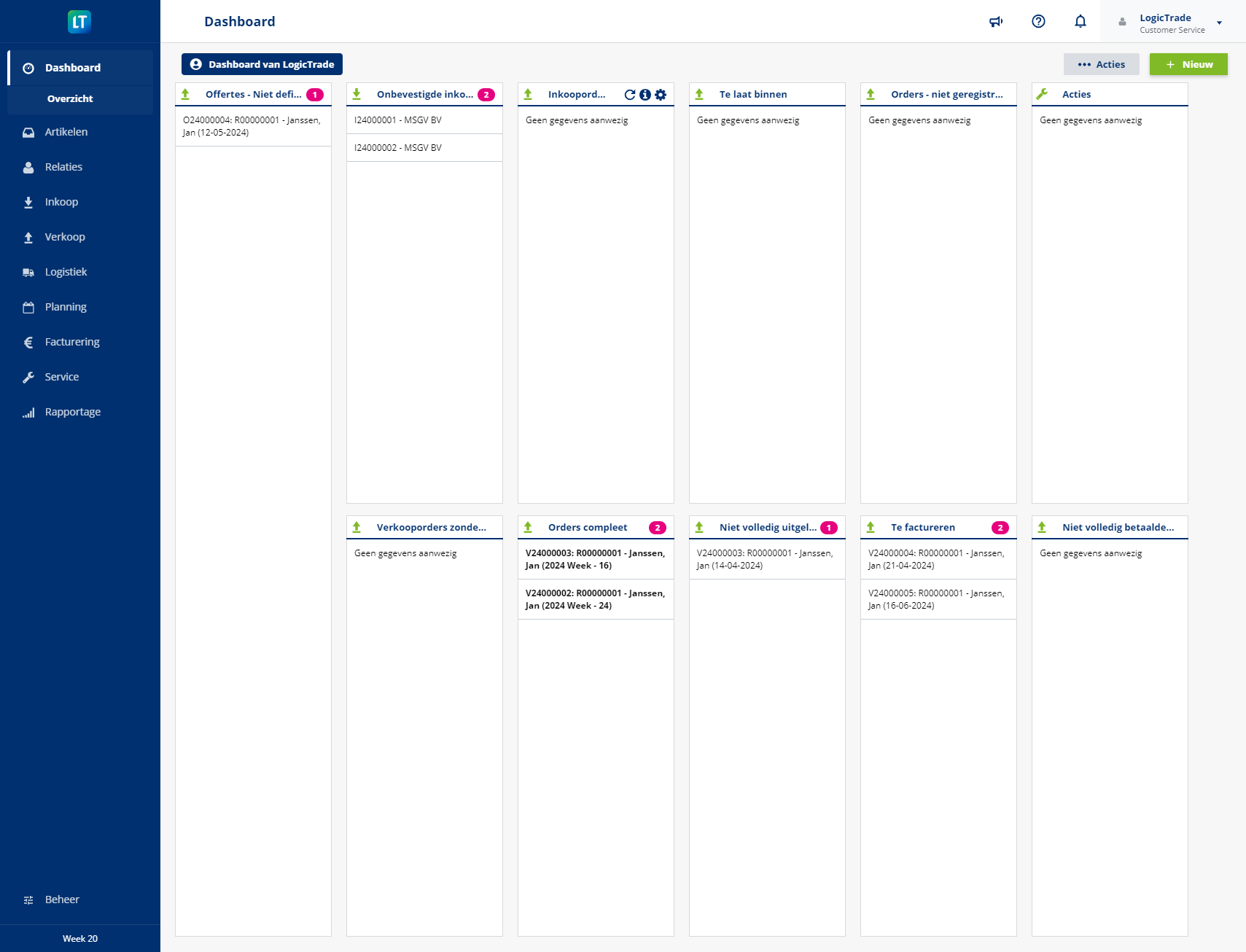Go to Service module
Viewport: 1246px width, 952px height.
coord(80,377)
